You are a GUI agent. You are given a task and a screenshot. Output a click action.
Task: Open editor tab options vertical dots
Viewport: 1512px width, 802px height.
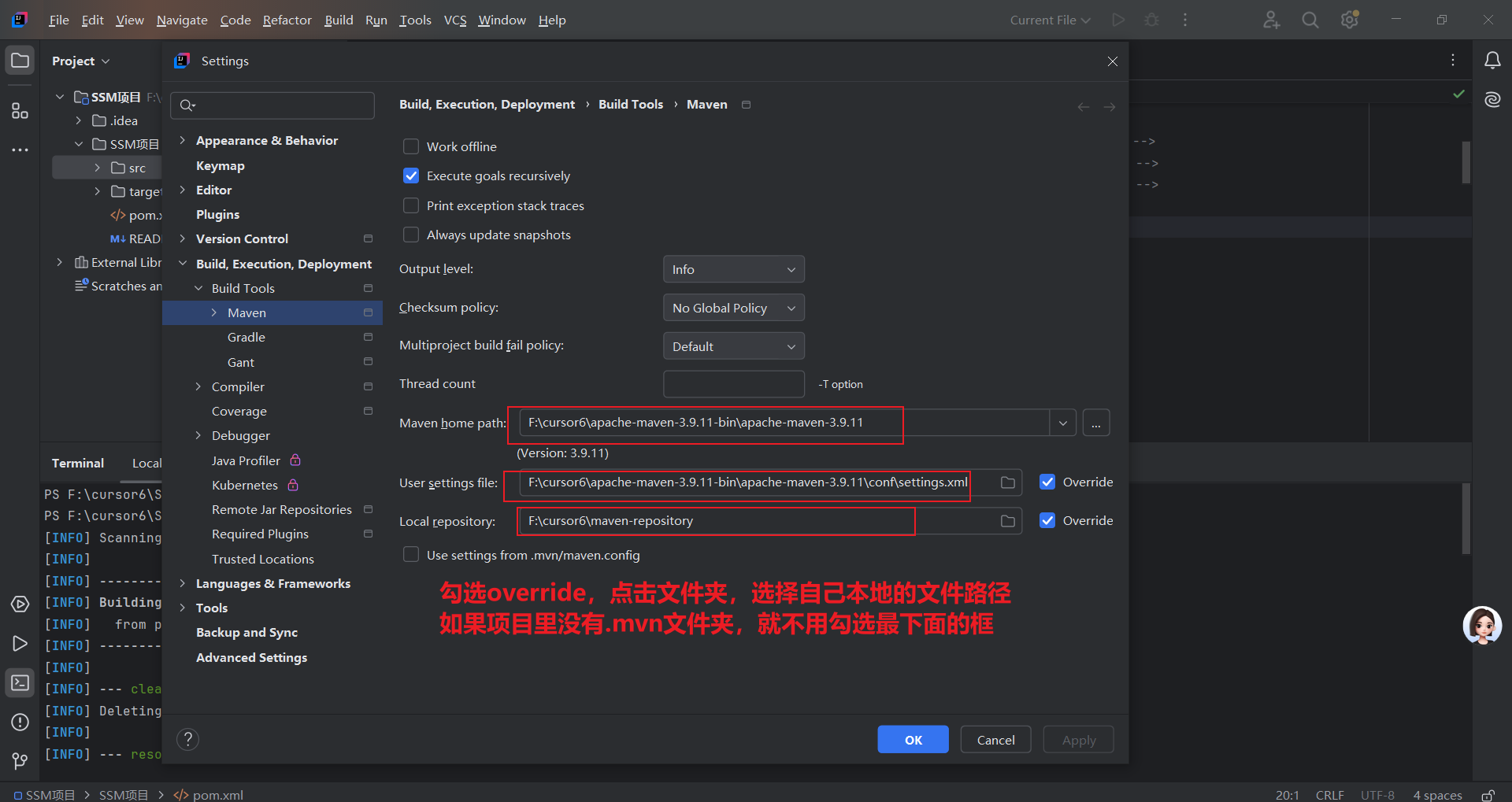(1453, 61)
